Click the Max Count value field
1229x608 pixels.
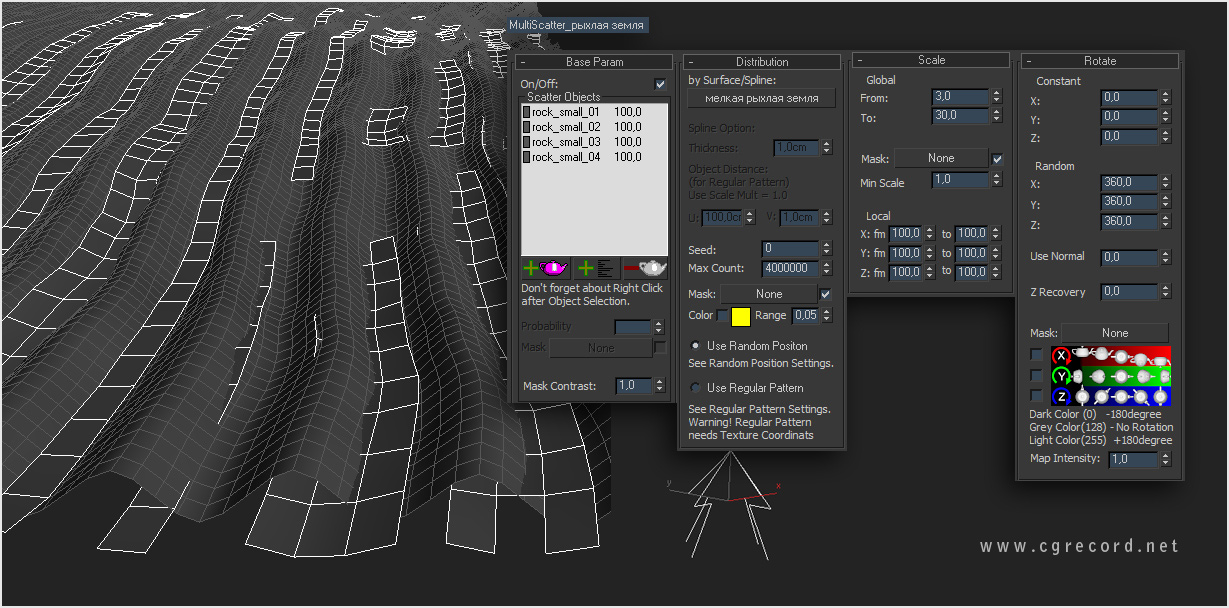pos(790,268)
